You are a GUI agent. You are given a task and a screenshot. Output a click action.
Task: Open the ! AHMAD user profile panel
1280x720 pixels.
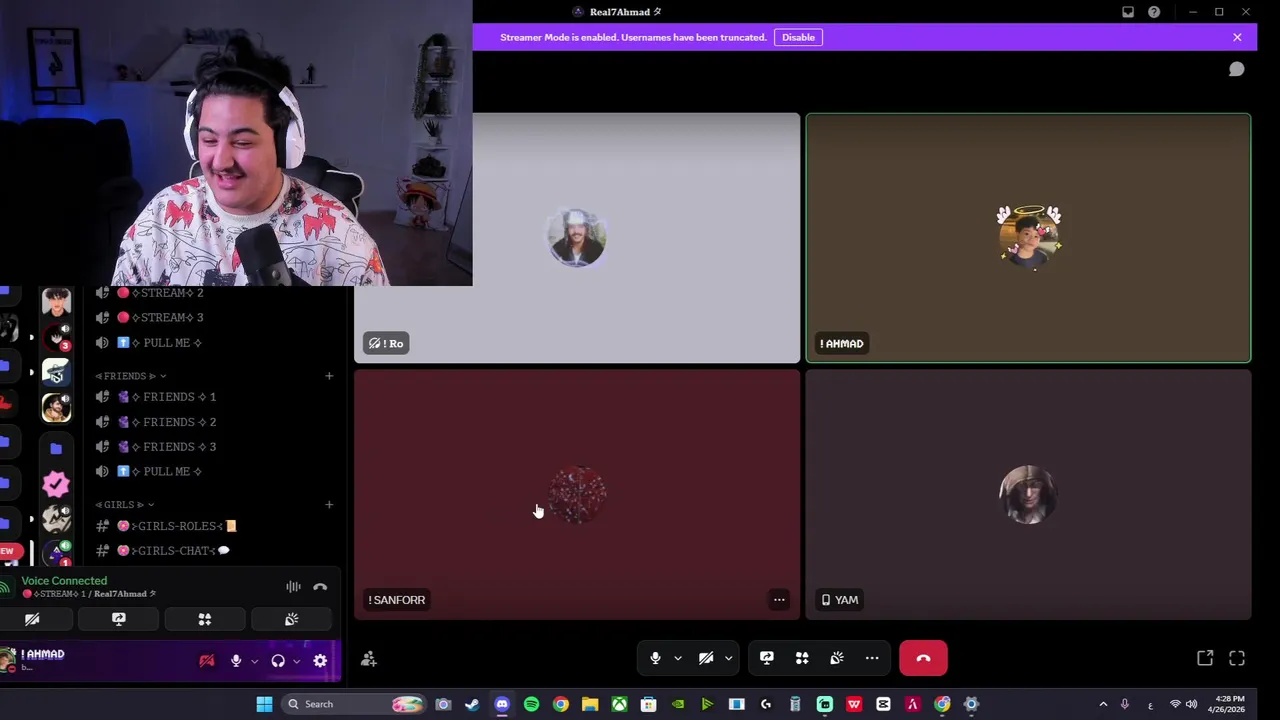pos(40,659)
